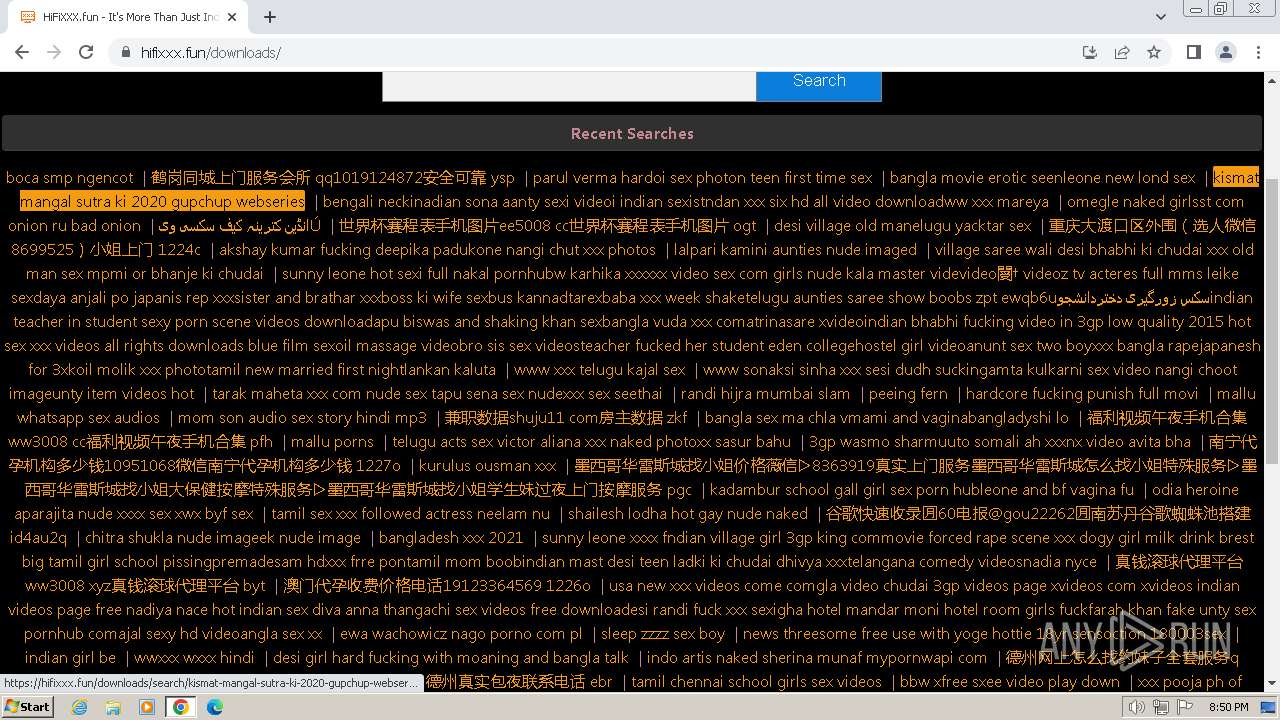Open the Windows Start menu
This screenshot has height=720, width=1280.
(27, 706)
